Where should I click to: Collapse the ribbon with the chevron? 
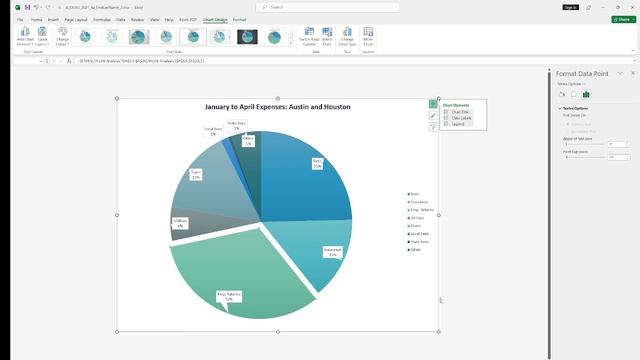coord(633,51)
